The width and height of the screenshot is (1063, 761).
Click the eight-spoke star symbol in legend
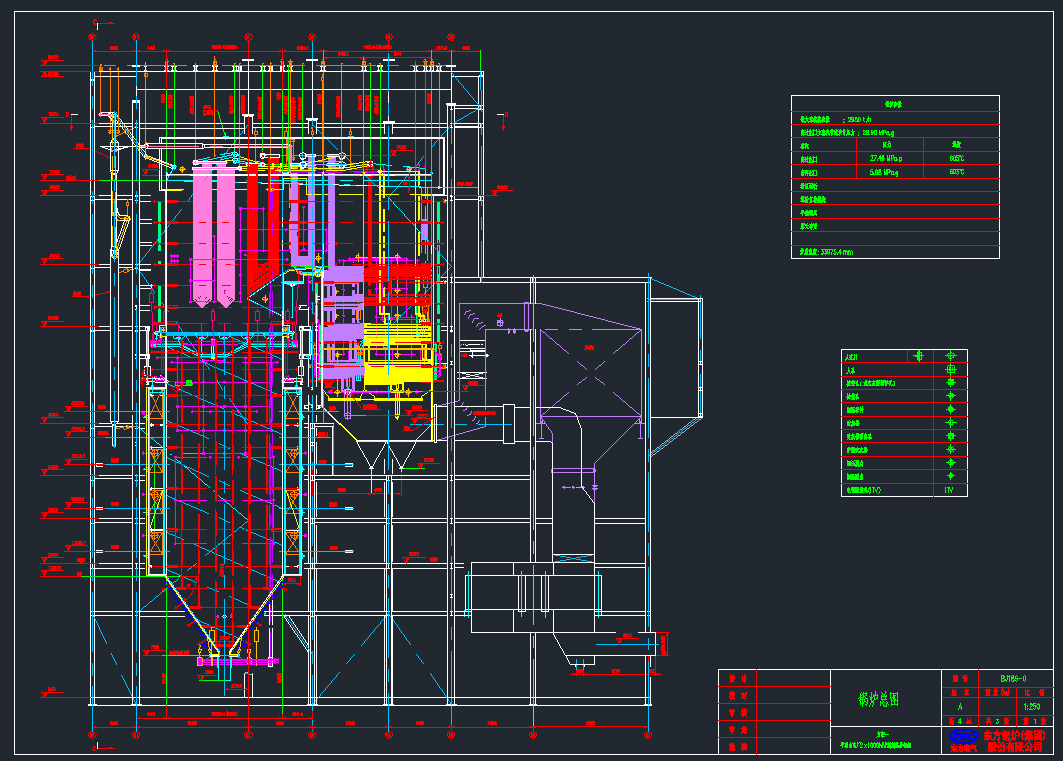[950, 449]
